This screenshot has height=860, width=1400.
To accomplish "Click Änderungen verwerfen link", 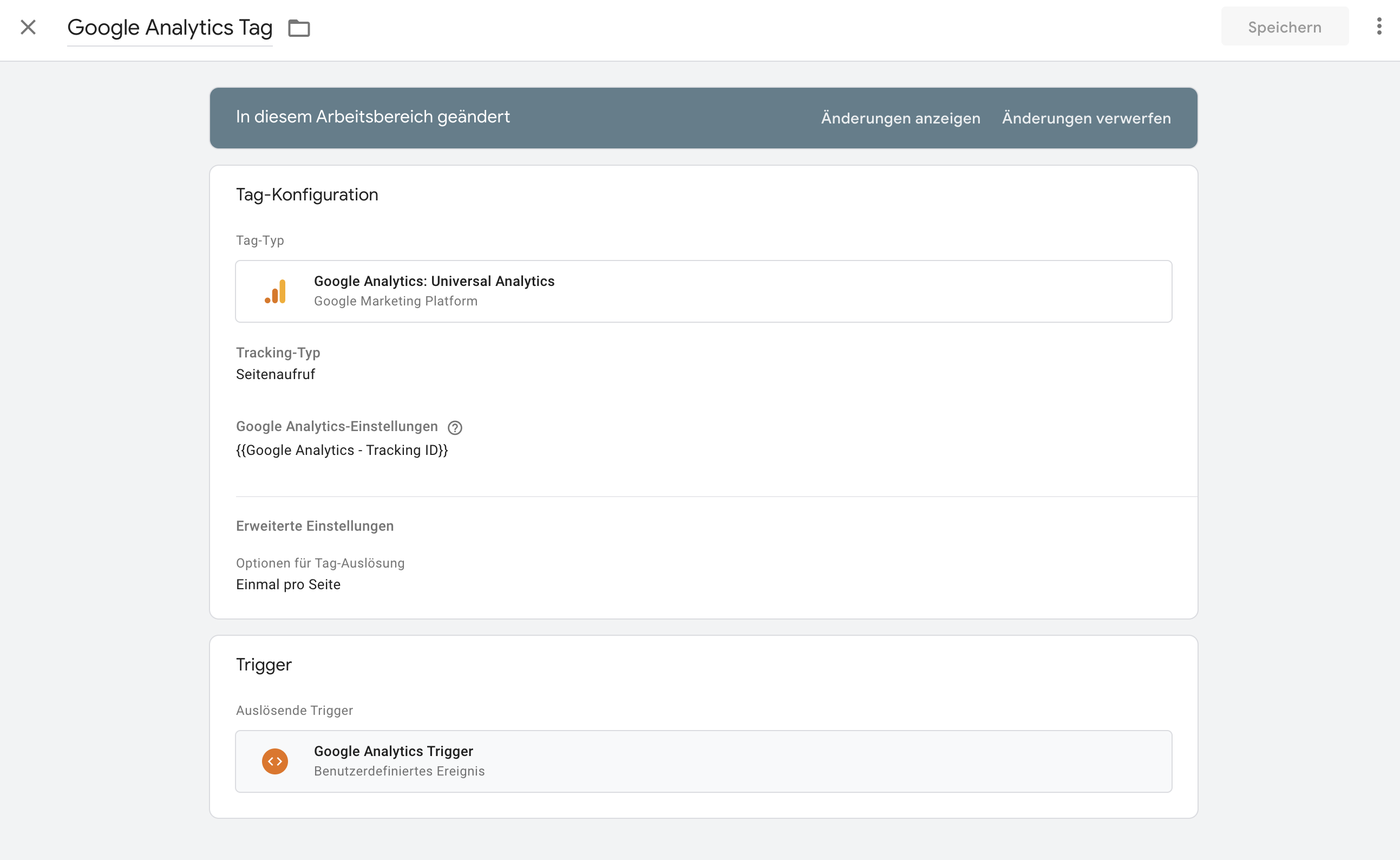I will coord(1086,118).
